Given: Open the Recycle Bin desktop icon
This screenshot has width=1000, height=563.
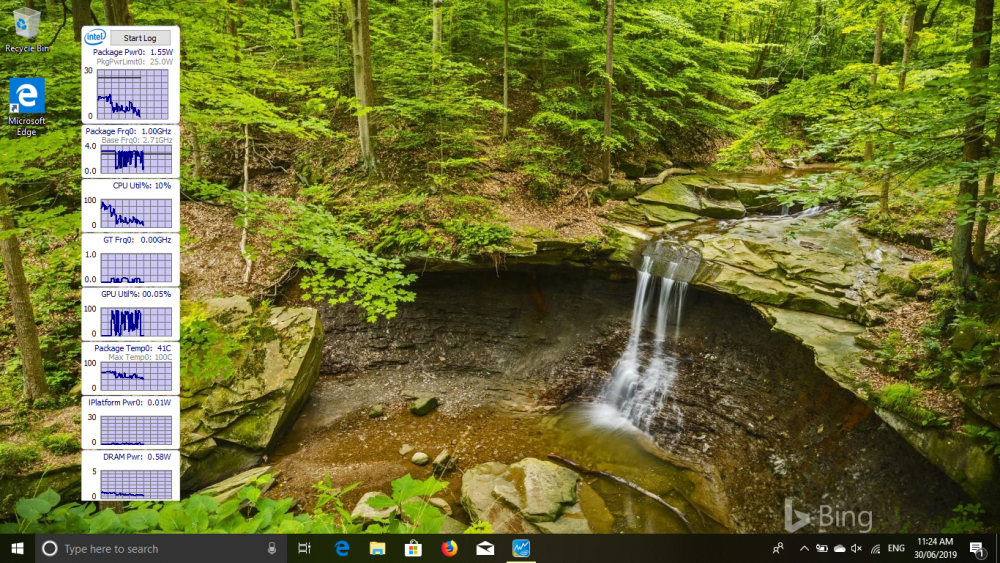Looking at the screenshot, I should pos(26,30).
